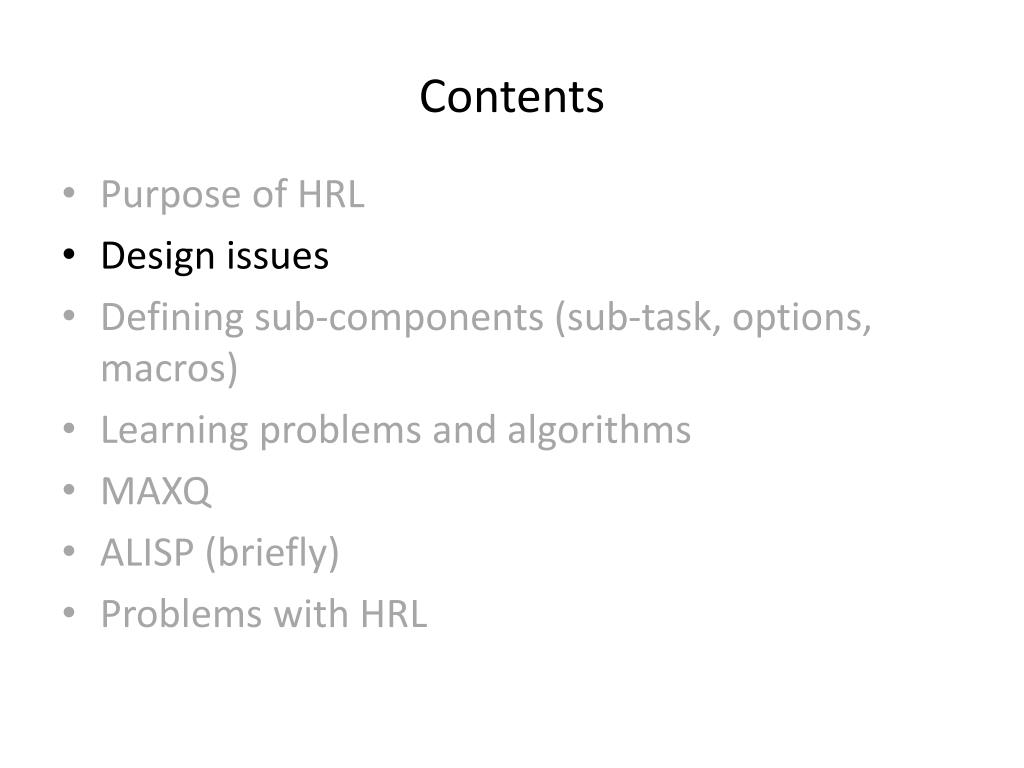Click the highlighted Design issues entry
The width and height of the screenshot is (1024, 768).
(x=214, y=256)
